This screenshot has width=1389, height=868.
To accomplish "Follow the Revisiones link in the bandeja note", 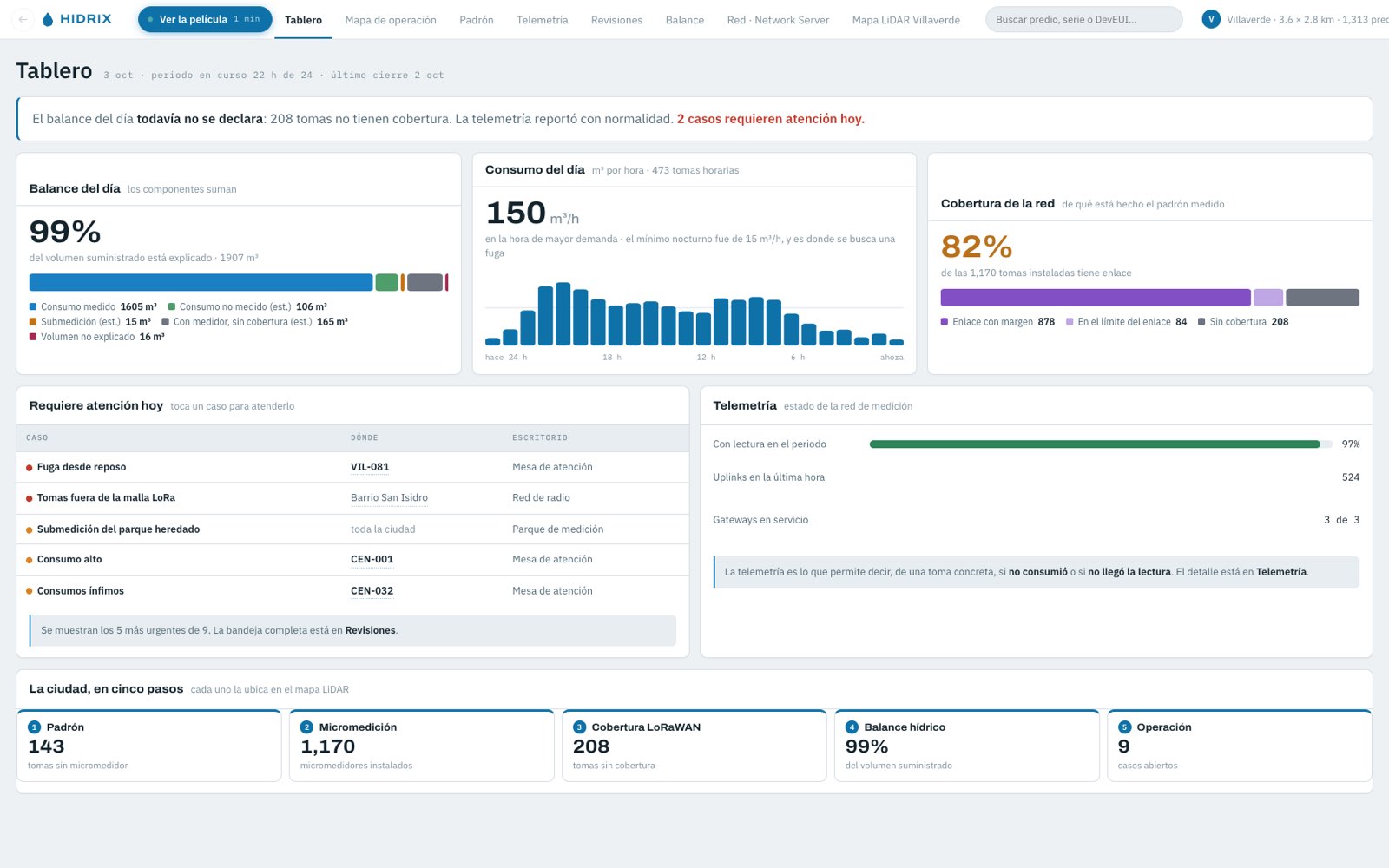I will tap(370, 630).
